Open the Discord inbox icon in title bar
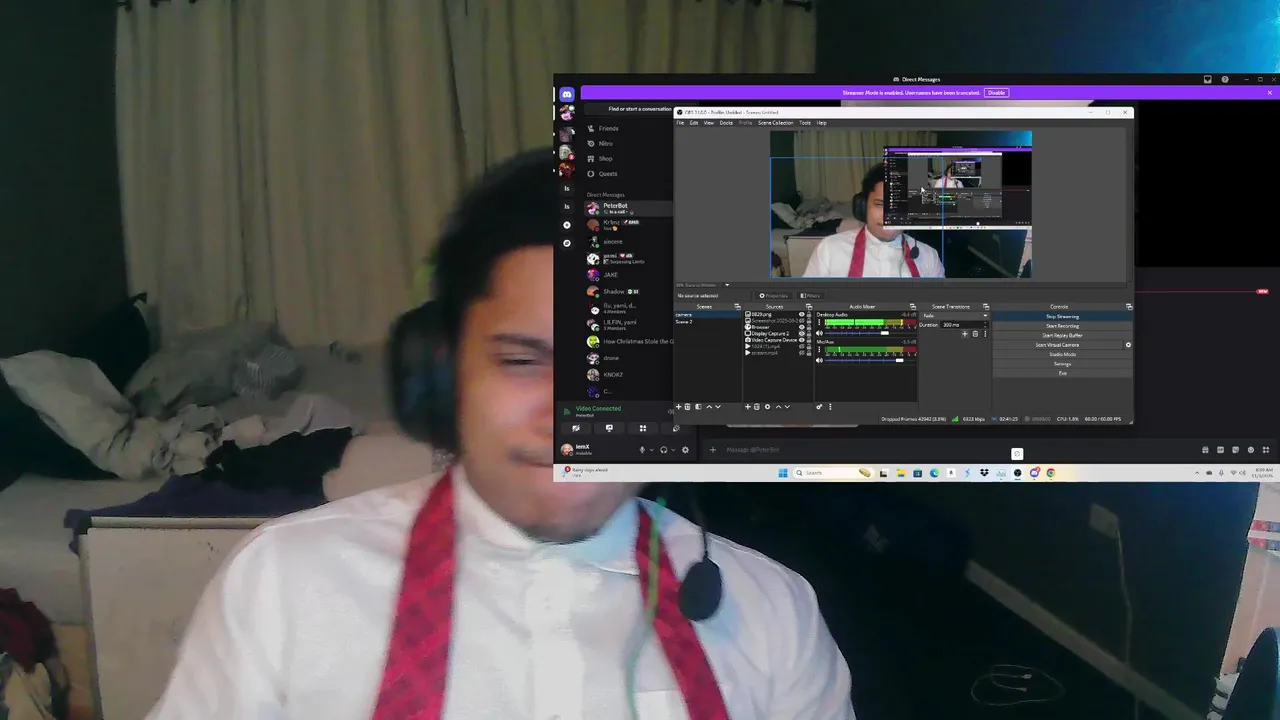 pyautogui.click(x=1208, y=79)
